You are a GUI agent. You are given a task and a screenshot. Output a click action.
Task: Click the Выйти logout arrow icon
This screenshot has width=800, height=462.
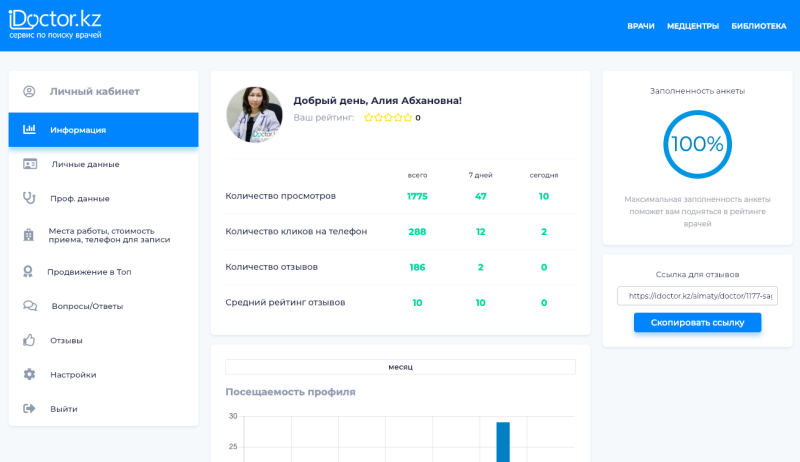[x=29, y=408]
